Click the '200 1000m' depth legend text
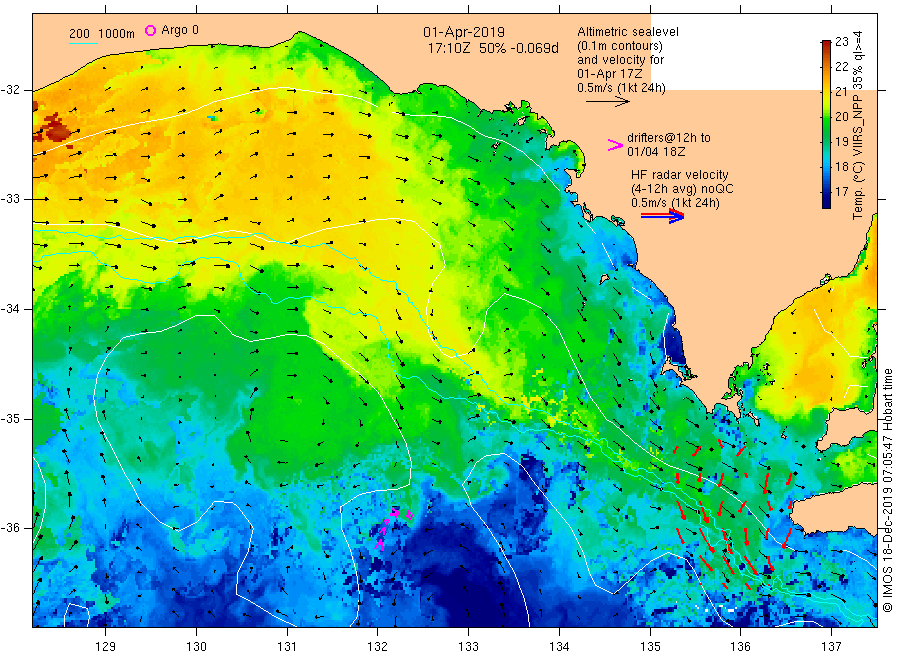The height and width of the screenshot is (660, 900). 102,34
